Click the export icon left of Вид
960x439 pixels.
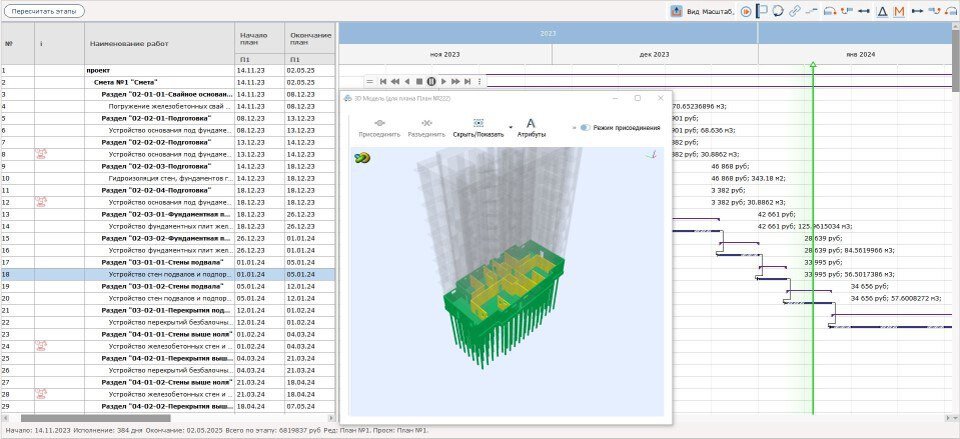[x=676, y=11]
